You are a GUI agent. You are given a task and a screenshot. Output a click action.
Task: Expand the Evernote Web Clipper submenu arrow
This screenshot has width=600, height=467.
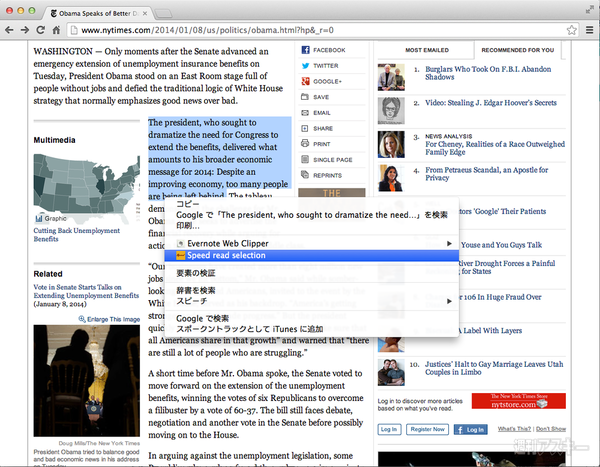(449, 243)
